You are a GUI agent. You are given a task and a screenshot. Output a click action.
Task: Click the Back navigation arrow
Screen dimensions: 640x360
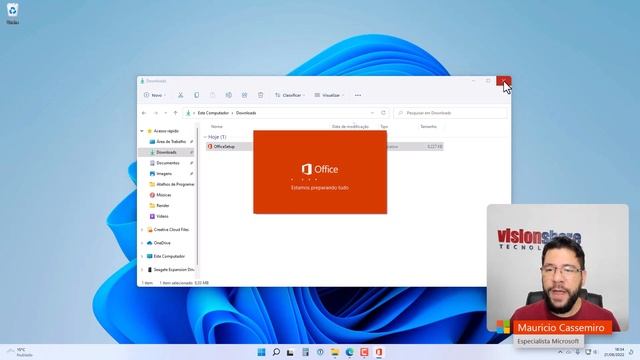(x=144, y=113)
